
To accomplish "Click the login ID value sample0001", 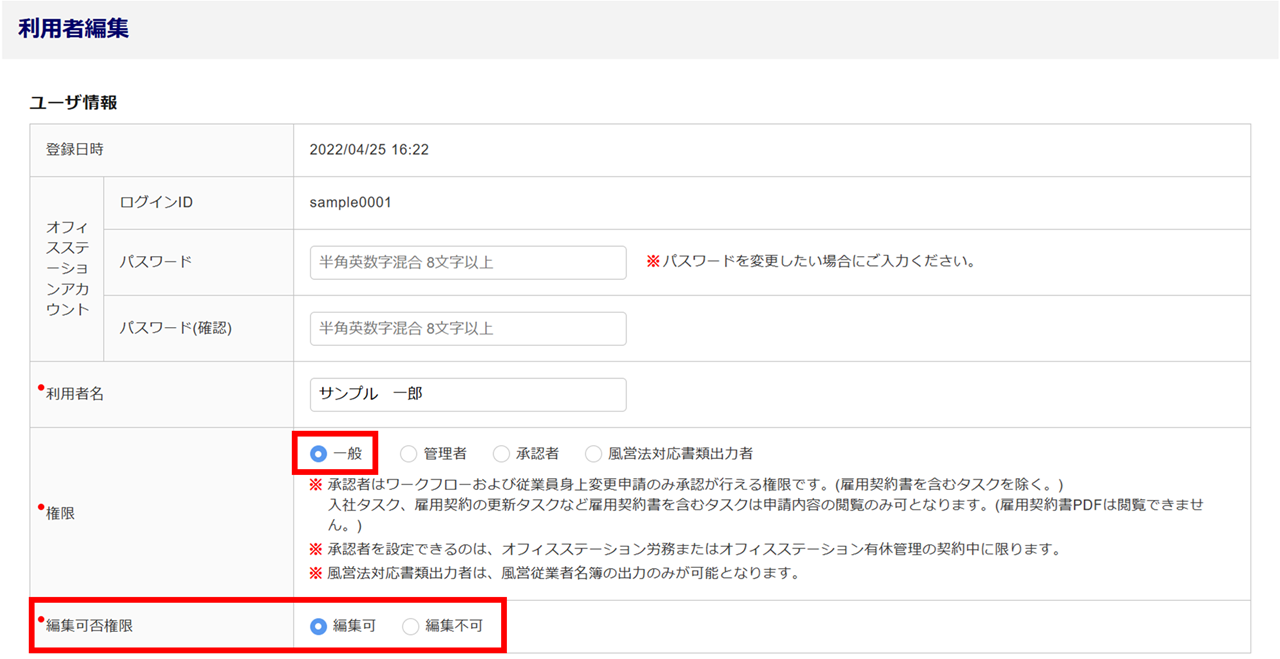I will (350, 203).
